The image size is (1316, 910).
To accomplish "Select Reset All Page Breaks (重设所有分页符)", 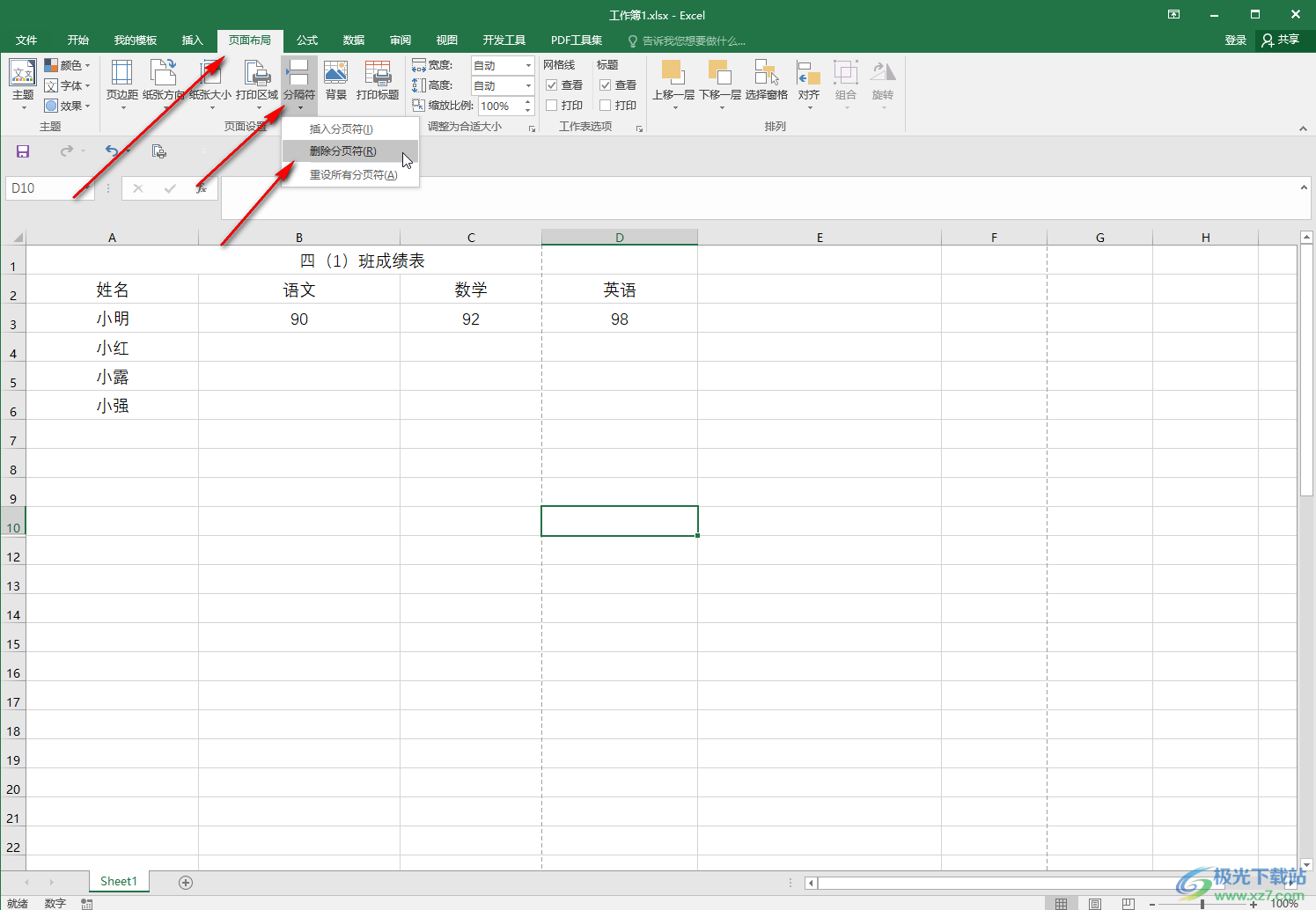I will click(350, 174).
